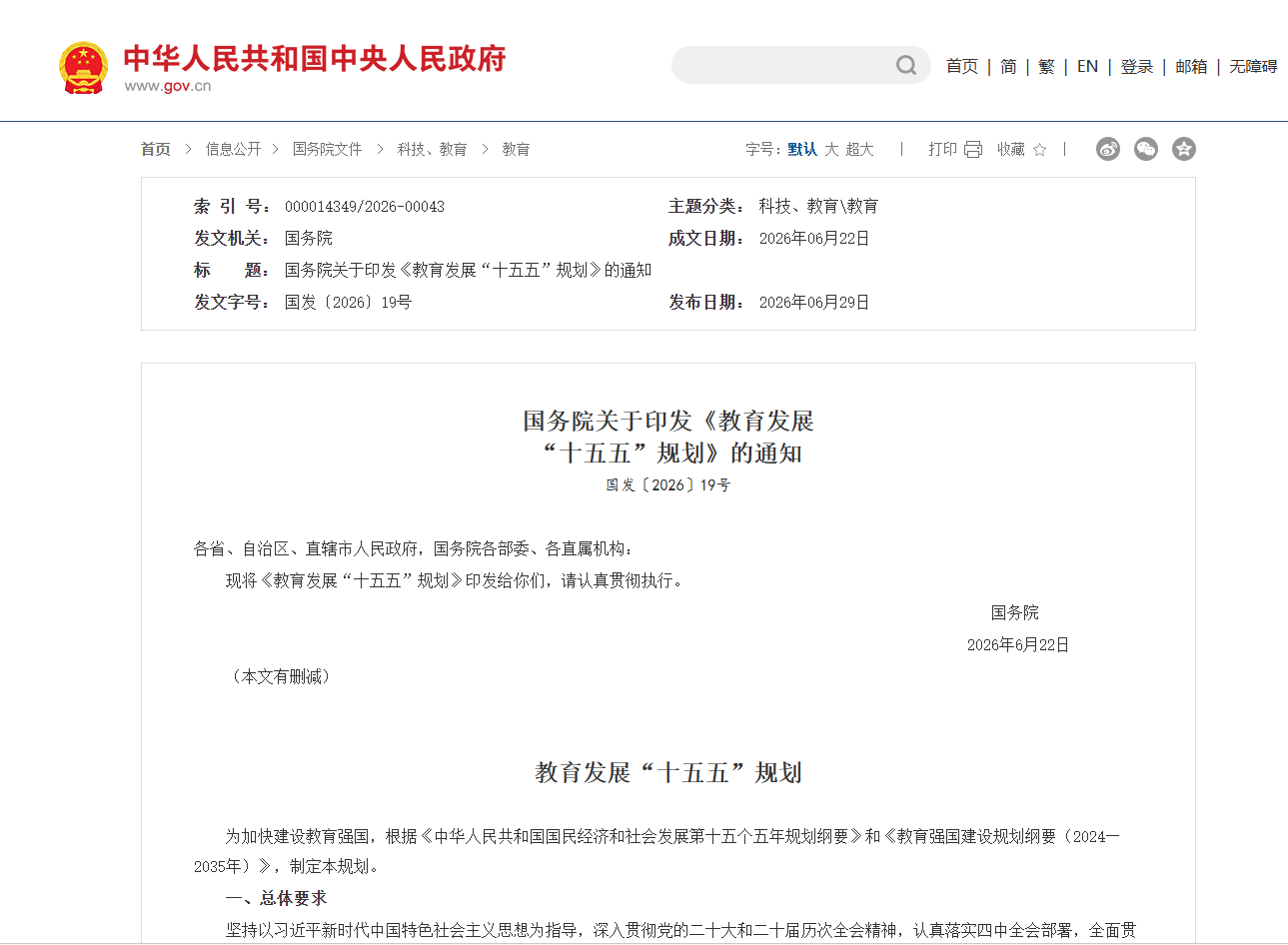This screenshot has width=1288, height=945.
Task: Switch to simplified Chinese with 简
Action: (x=1008, y=67)
